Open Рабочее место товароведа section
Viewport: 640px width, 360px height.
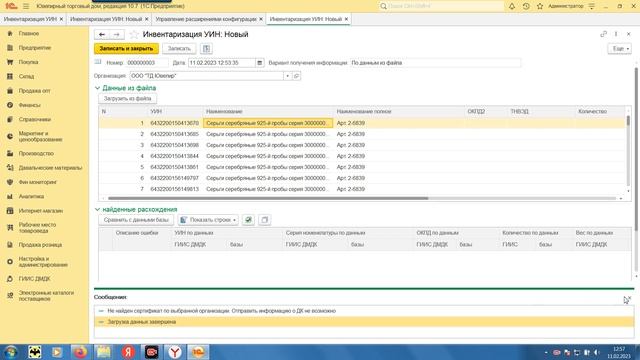[x=37, y=228]
